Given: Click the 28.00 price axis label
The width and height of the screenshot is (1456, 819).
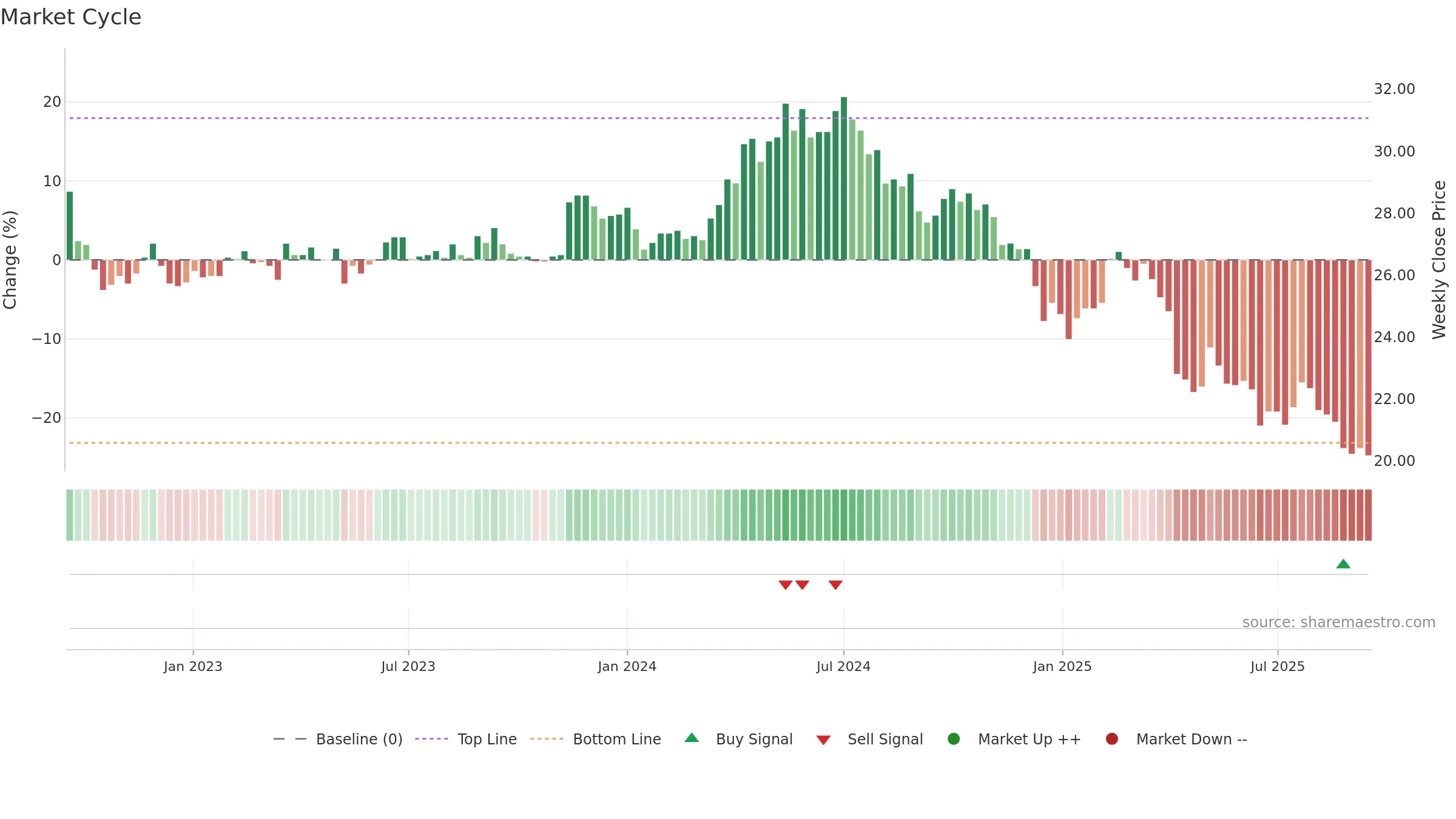Looking at the screenshot, I should pyautogui.click(x=1394, y=214).
